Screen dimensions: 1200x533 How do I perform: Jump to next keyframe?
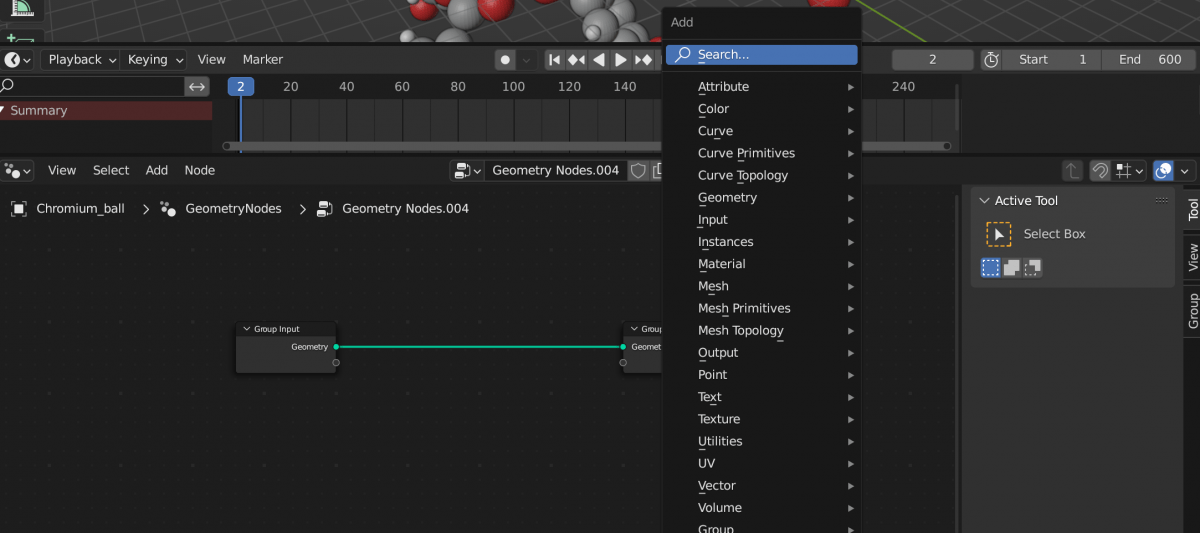[643, 60]
